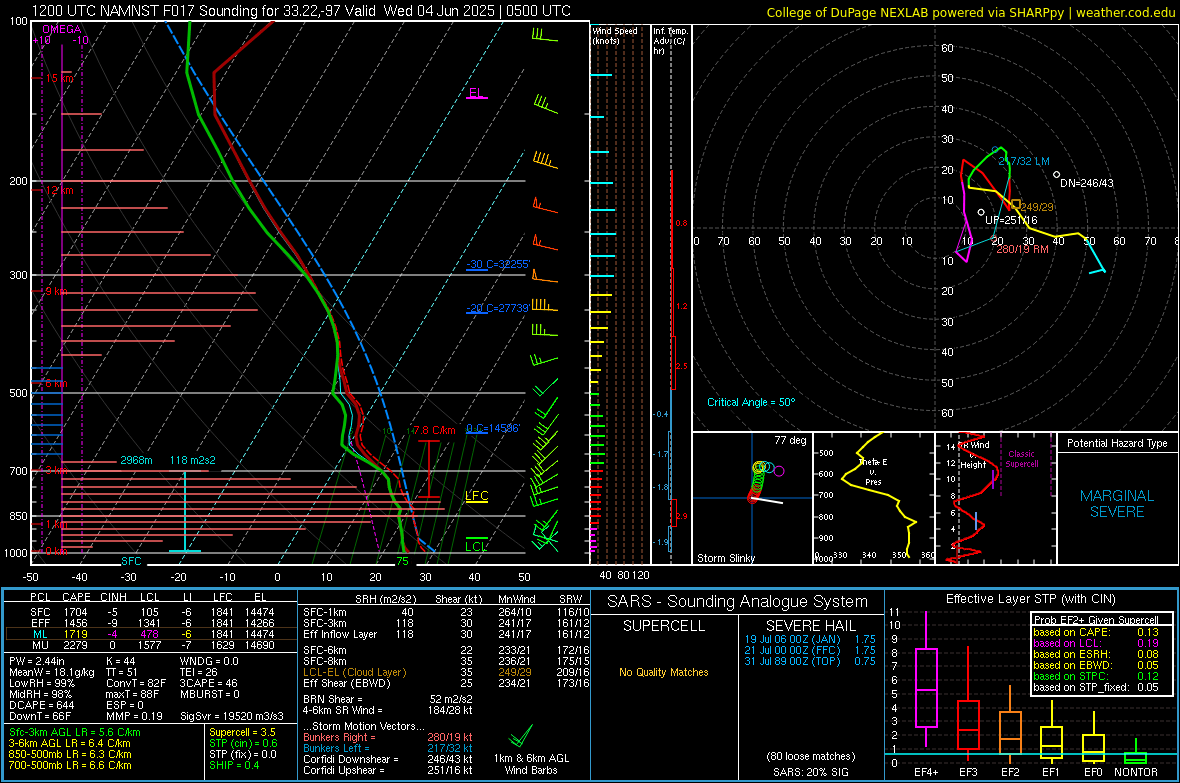1180x783 pixels.
Task: Click the Wind Speed (knots) panel header
Action: [614, 35]
